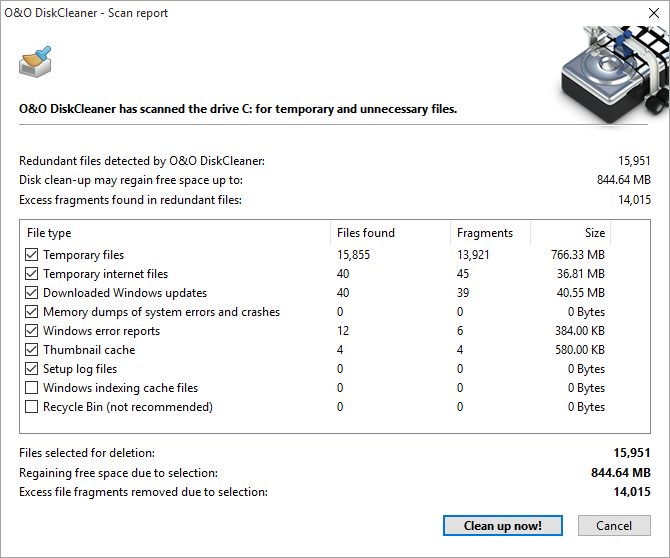
Task: Click 'Disk clean-up may regain free space' label
Action: (131, 180)
